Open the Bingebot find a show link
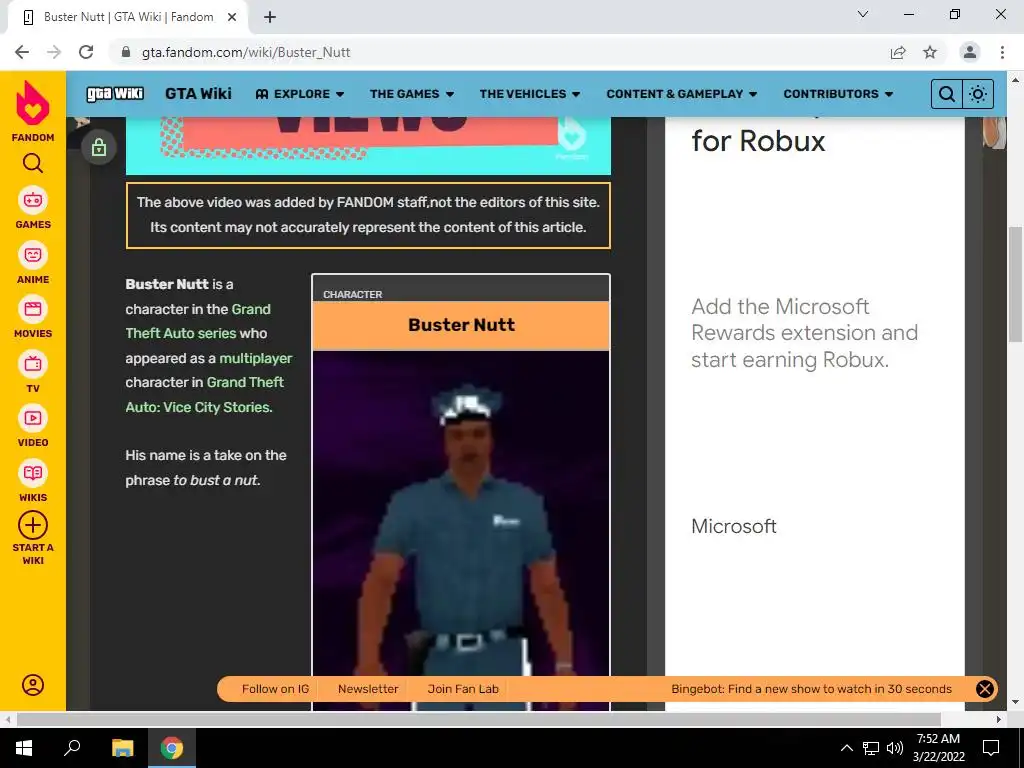 click(811, 689)
